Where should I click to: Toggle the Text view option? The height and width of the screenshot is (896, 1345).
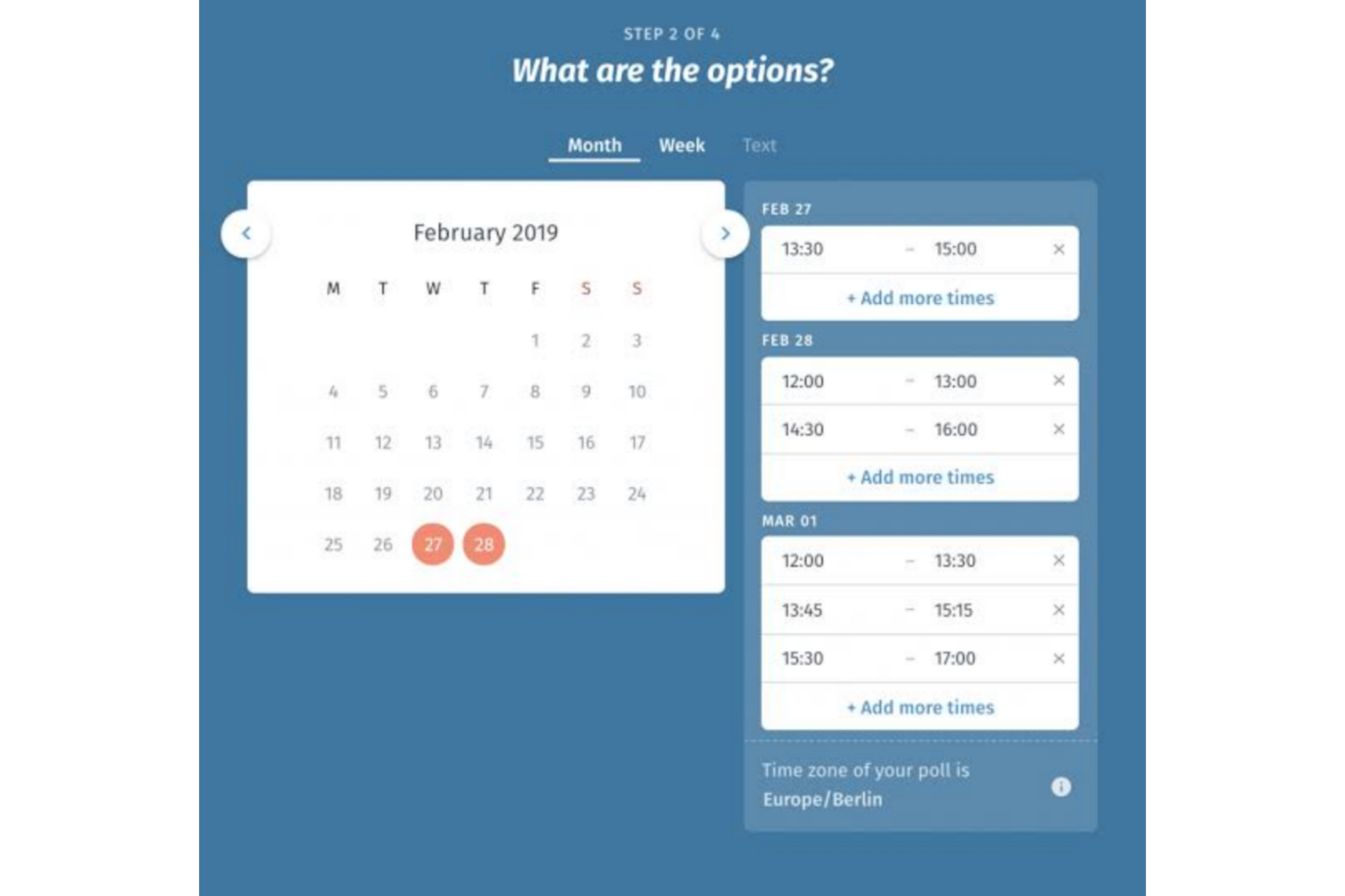tap(759, 143)
